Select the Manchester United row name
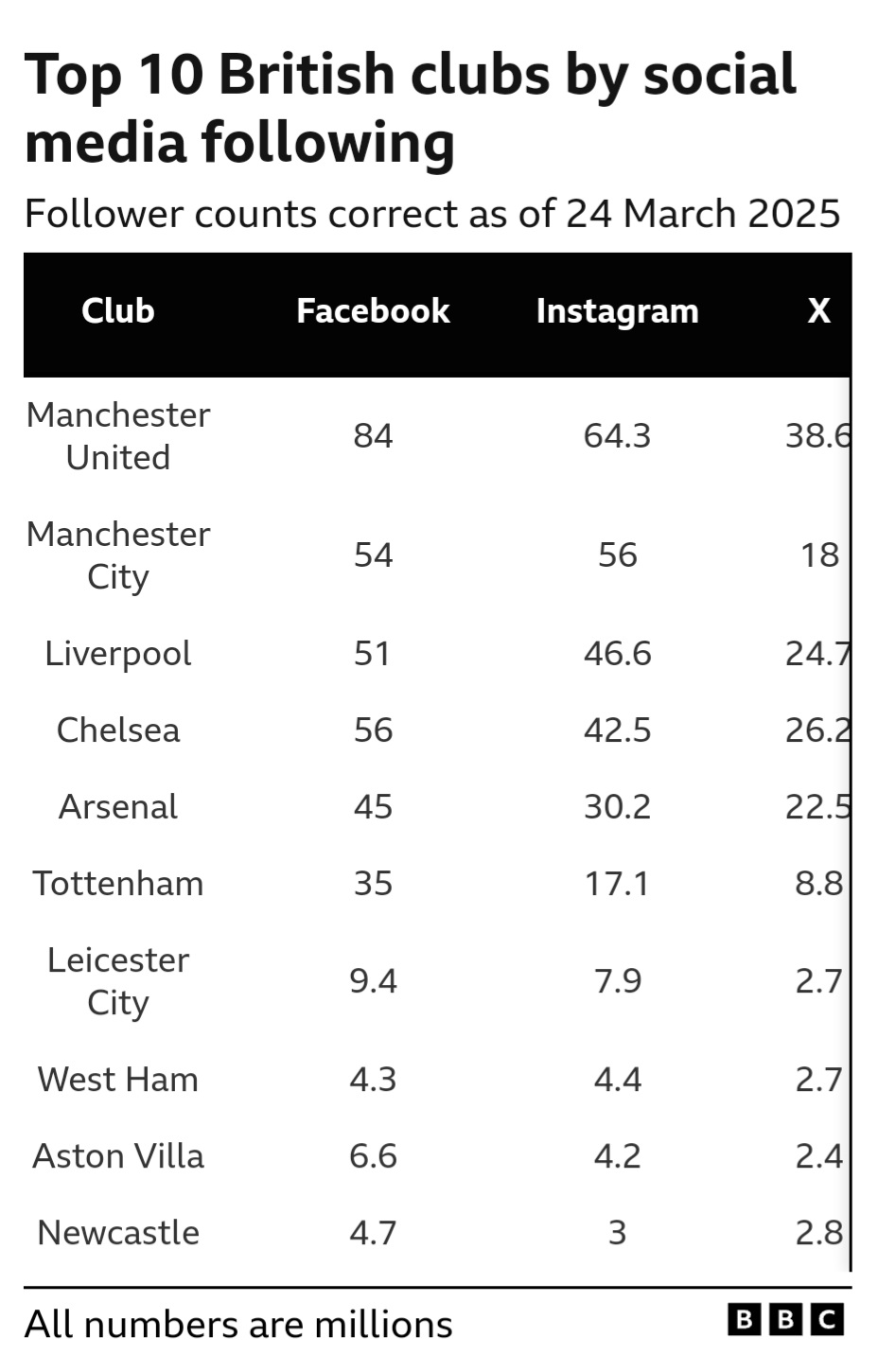This screenshot has height=1372, width=878. [118, 436]
